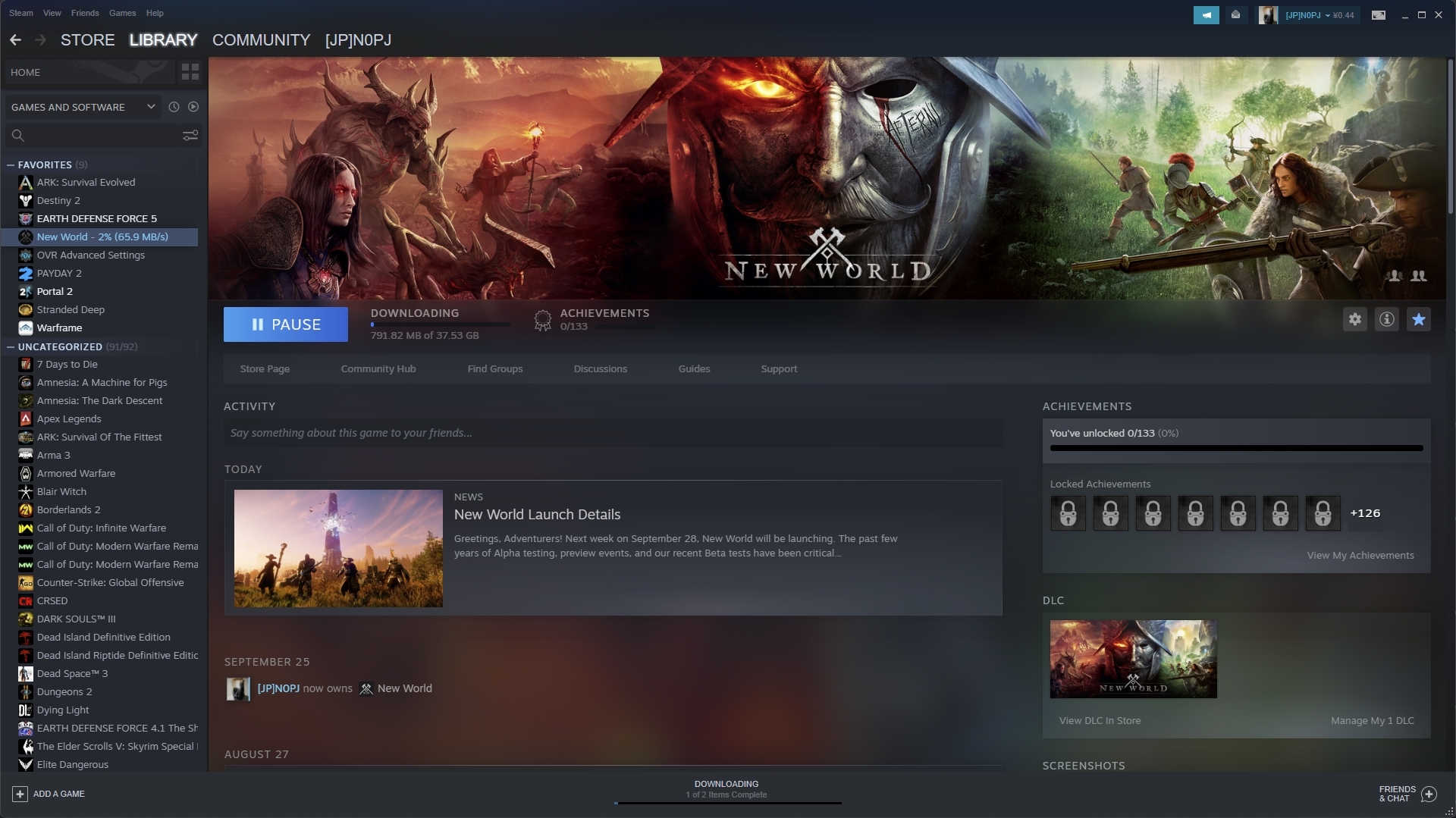
Task: Open Big Picture mode icon
Action: point(1378,14)
